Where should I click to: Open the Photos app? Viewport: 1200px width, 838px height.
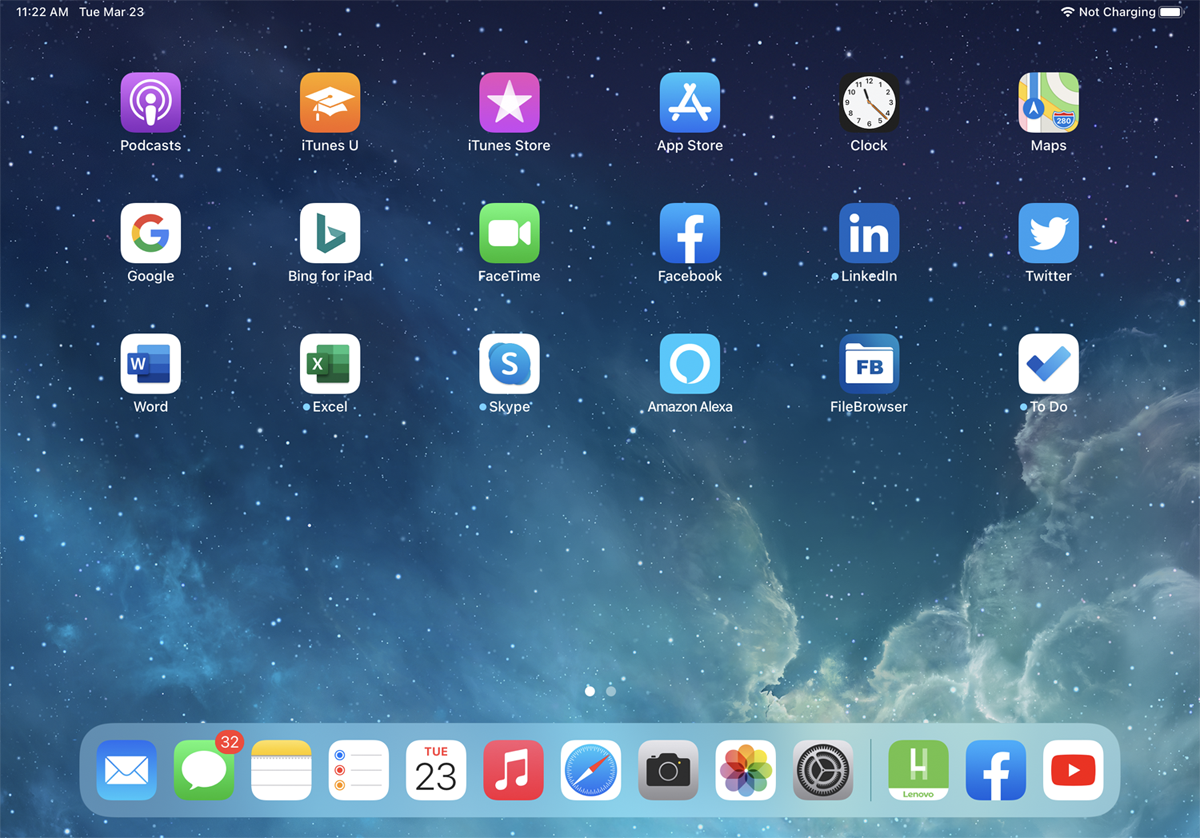pyautogui.click(x=746, y=770)
